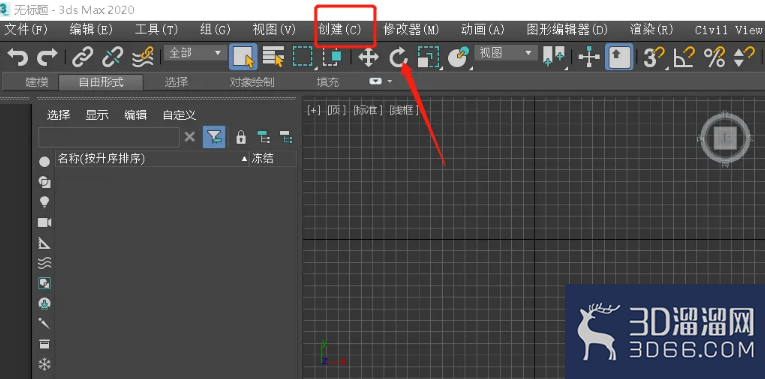This screenshot has width=765, height=379.
Task: Click the Redo arrow icon
Action: tap(47, 57)
